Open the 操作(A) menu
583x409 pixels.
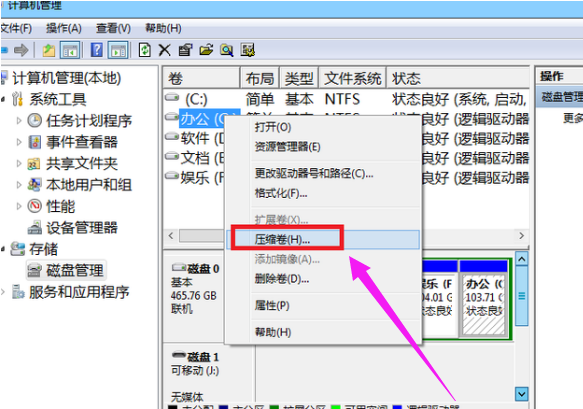click(x=64, y=28)
